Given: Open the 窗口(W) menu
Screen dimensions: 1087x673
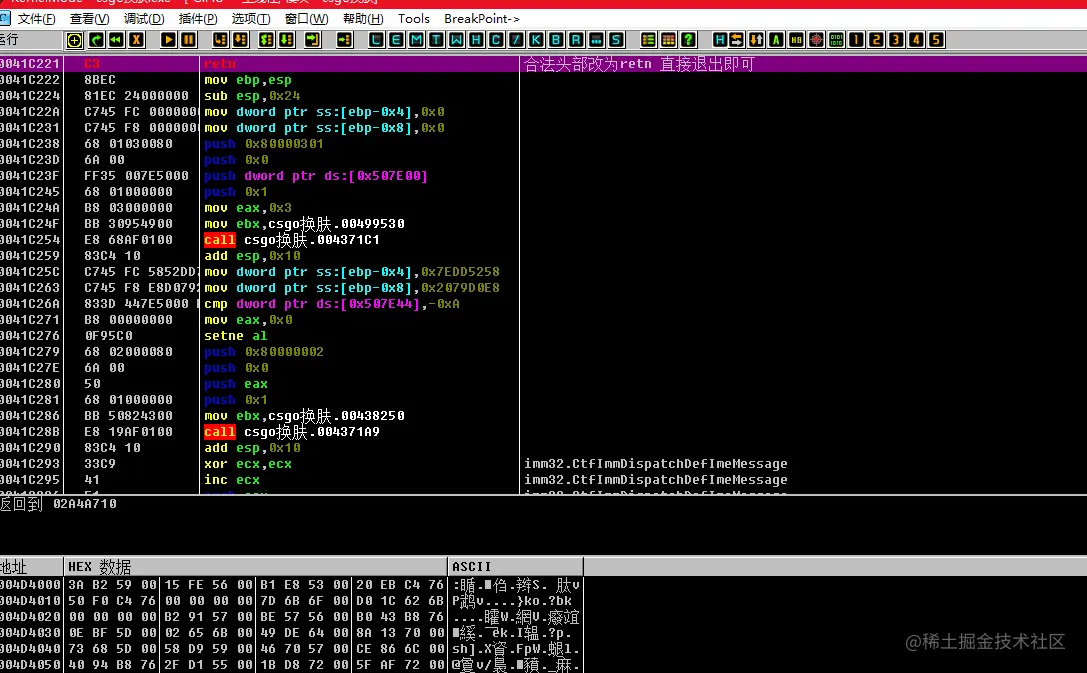Looking at the screenshot, I should tap(306, 19).
